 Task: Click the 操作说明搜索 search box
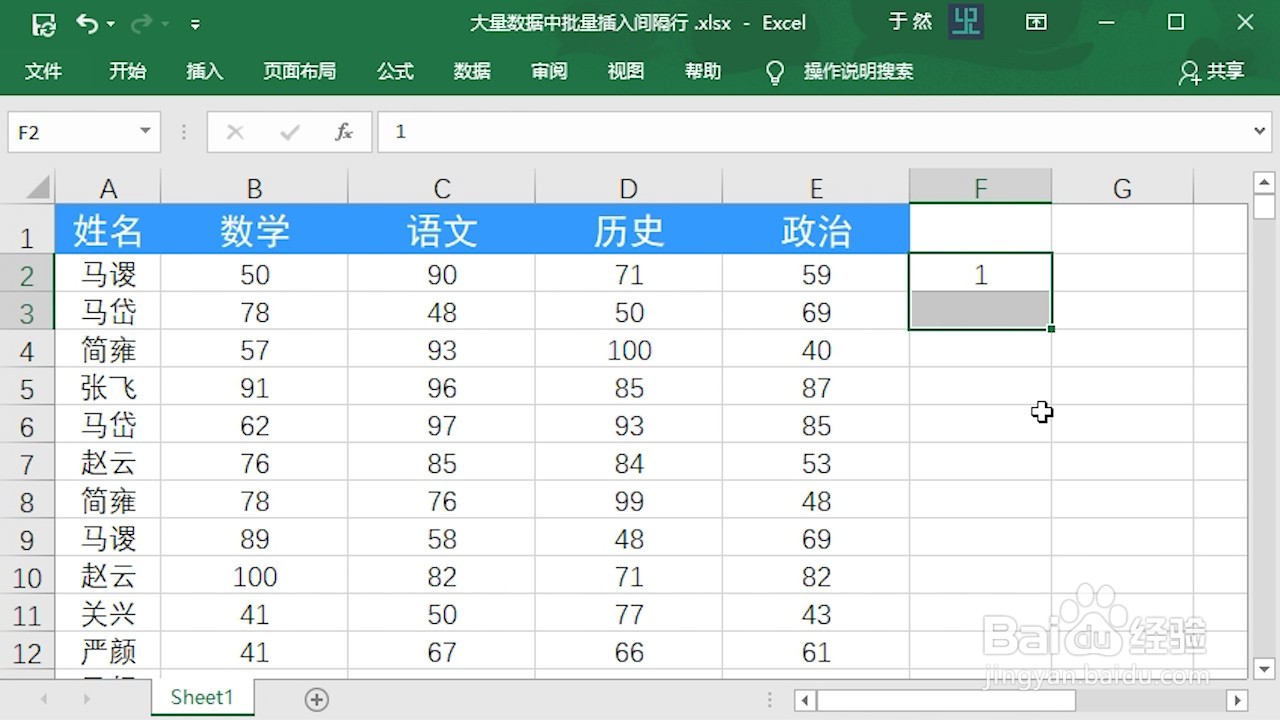click(x=859, y=71)
